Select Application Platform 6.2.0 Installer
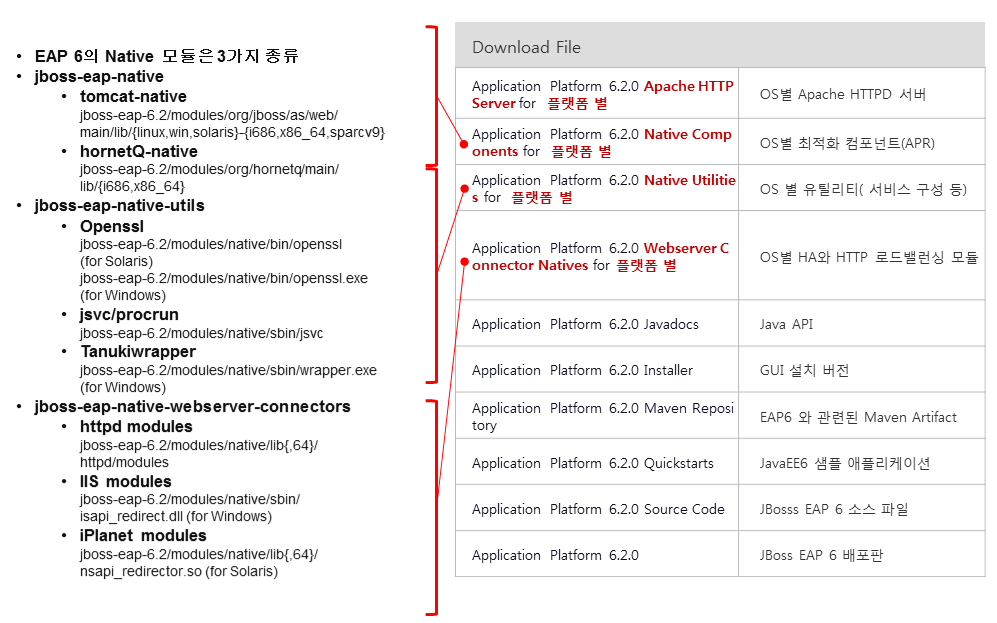The width and height of the screenshot is (997, 623). (x=582, y=370)
